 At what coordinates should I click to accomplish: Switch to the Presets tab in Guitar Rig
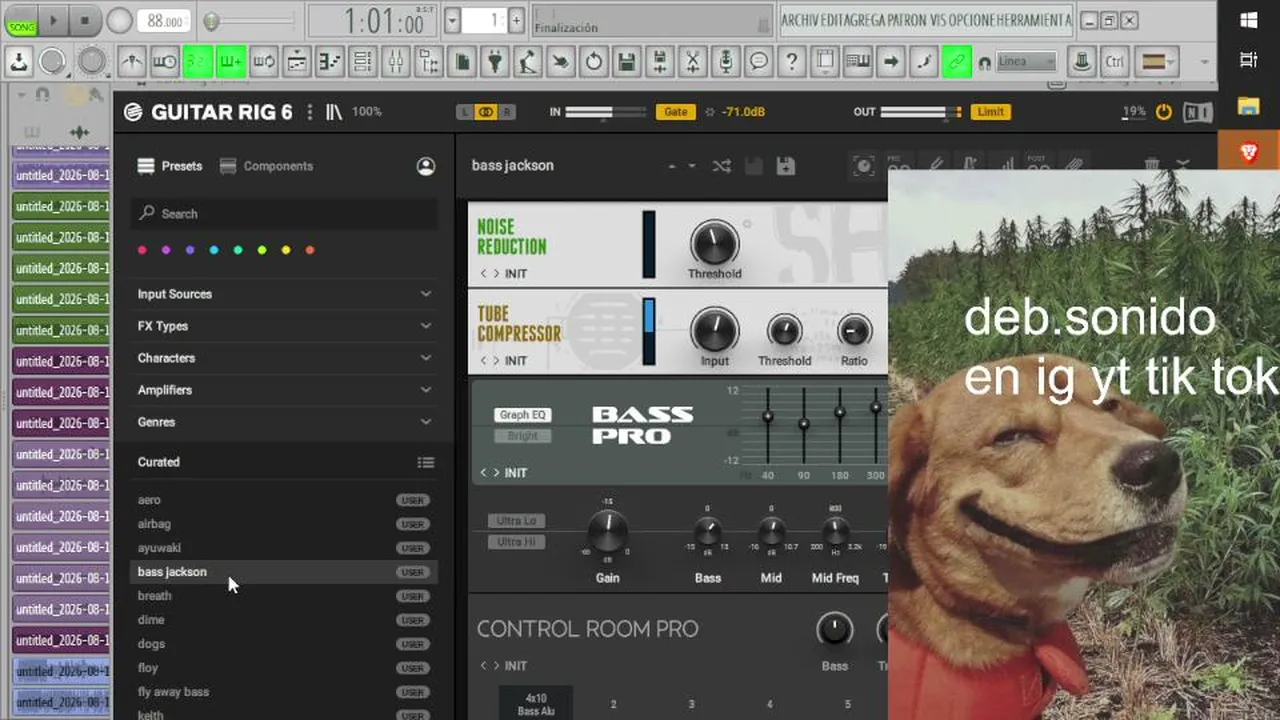[x=170, y=166]
